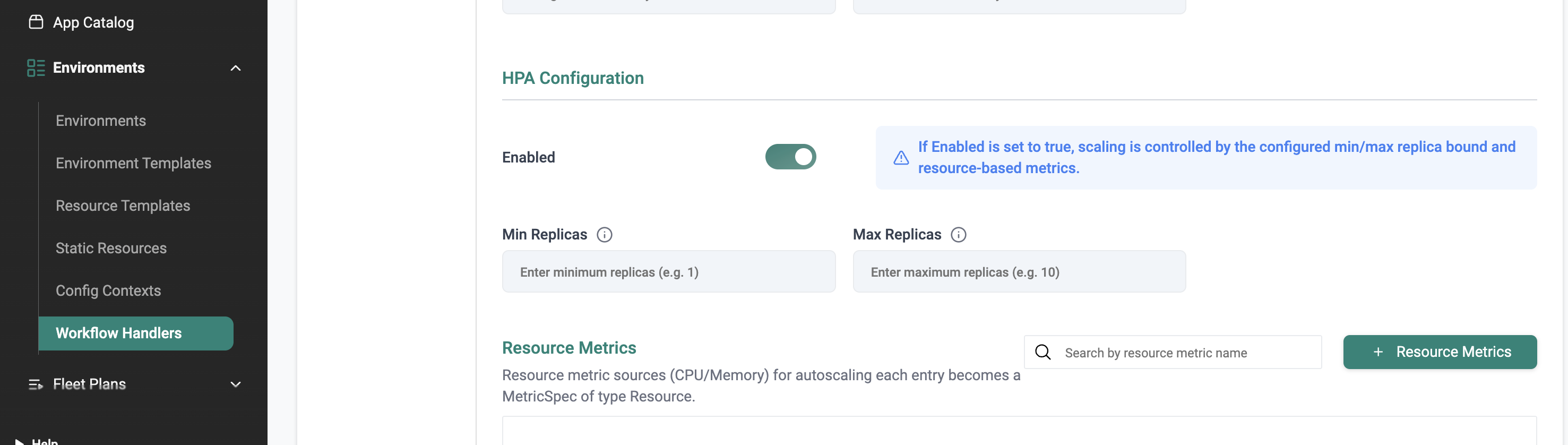Screen dimensions: 1568x445
Task: Click the warning triangle icon in info banner
Action: [901, 158]
